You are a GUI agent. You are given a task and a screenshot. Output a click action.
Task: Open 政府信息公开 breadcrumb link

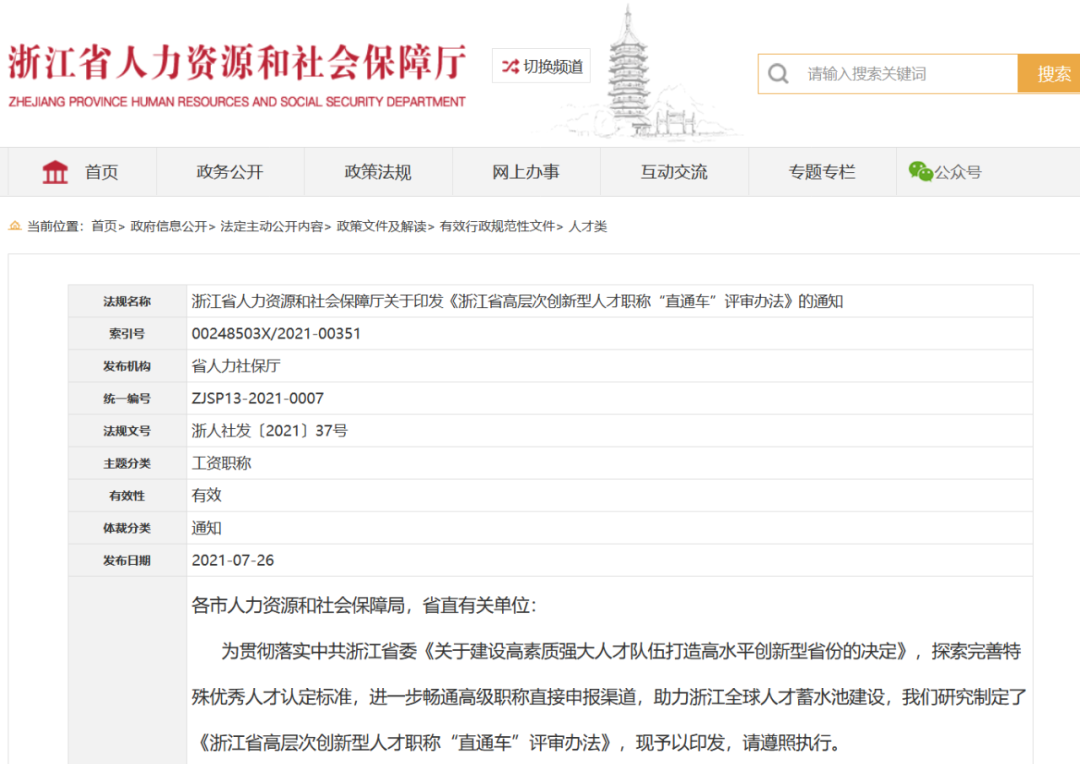[x=169, y=226]
